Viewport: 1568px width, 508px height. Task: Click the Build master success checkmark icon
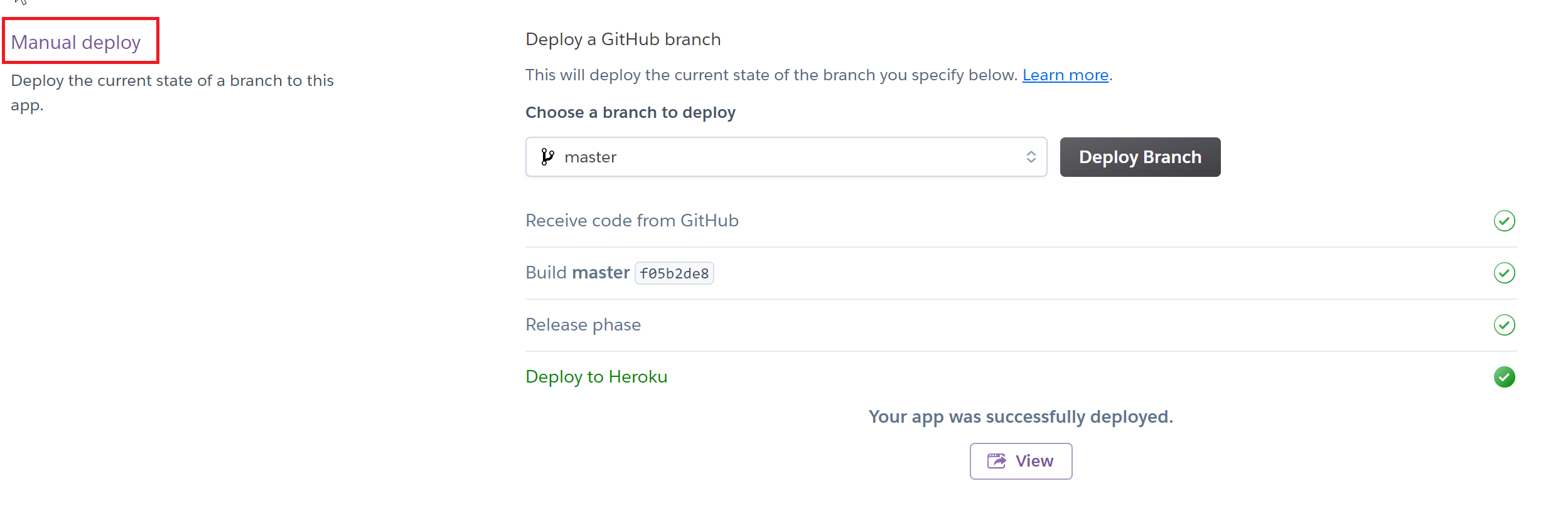[1504, 273]
